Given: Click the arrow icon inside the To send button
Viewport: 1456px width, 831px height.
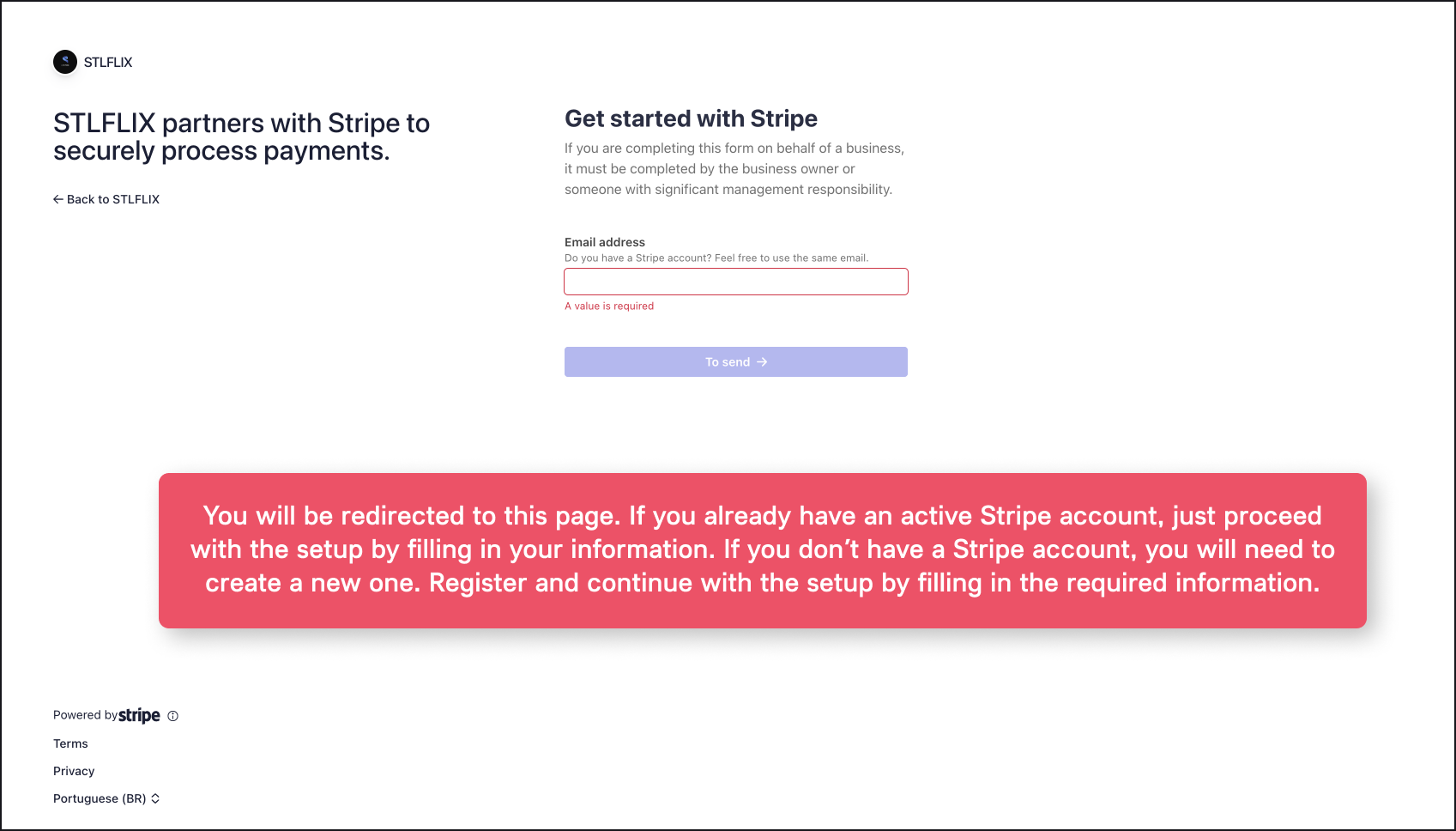Looking at the screenshot, I should pyautogui.click(x=763, y=361).
